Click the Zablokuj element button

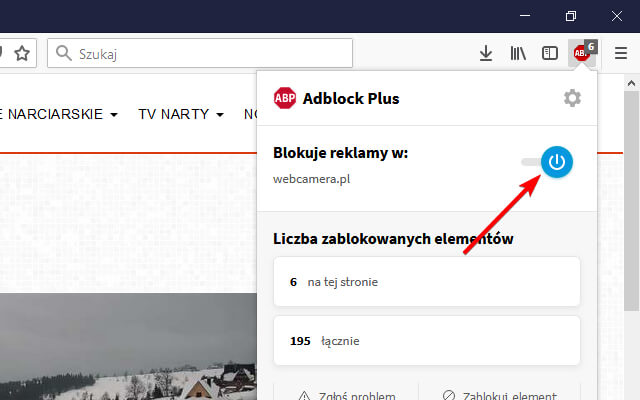point(500,394)
